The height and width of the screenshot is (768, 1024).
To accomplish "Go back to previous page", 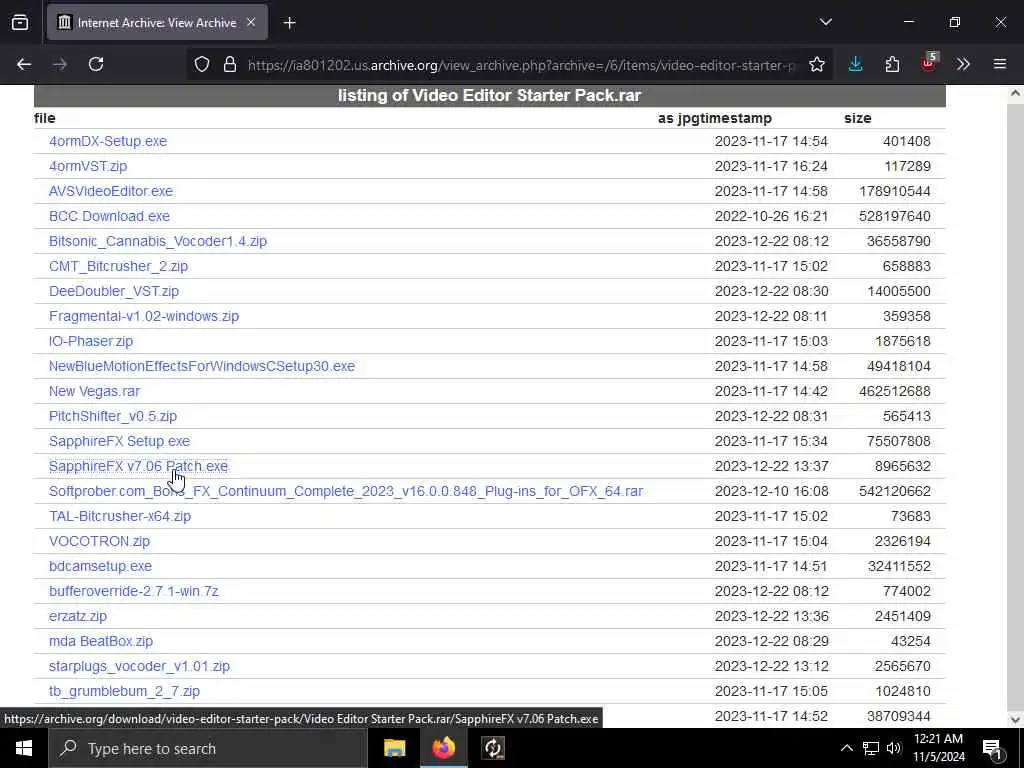I will (x=24, y=64).
